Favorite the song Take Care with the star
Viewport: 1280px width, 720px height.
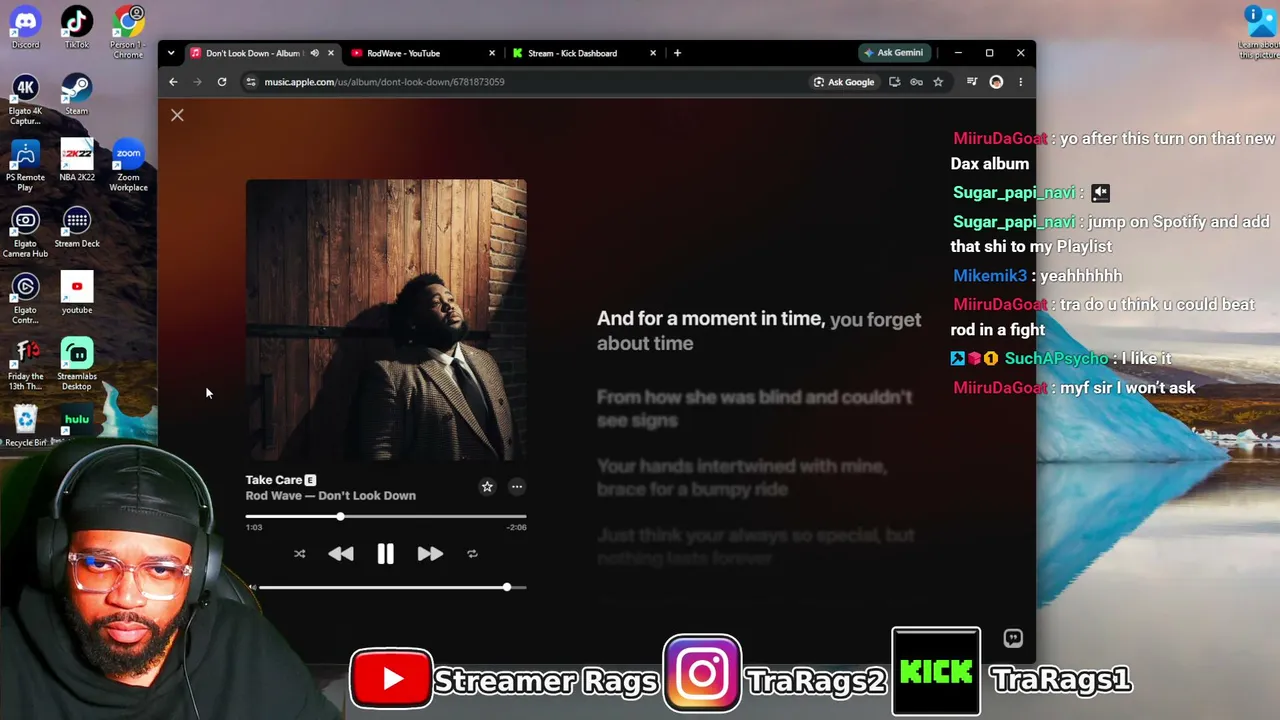487,487
